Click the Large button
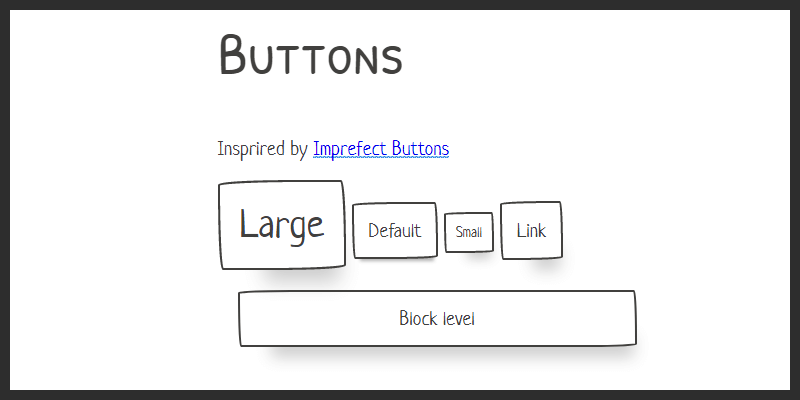This screenshot has width=800, height=400. [x=281, y=225]
